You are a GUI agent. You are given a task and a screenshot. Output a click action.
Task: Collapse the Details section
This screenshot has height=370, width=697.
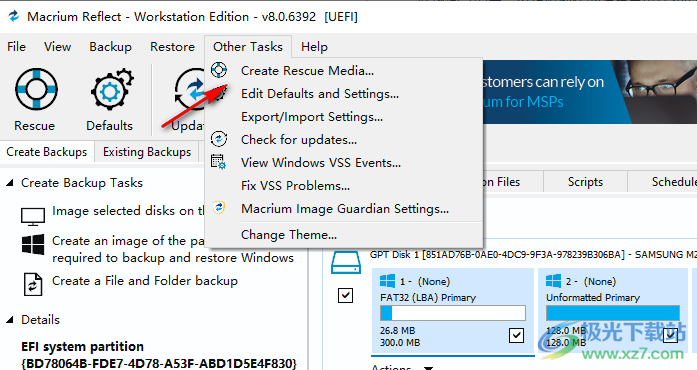pos(10,320)
